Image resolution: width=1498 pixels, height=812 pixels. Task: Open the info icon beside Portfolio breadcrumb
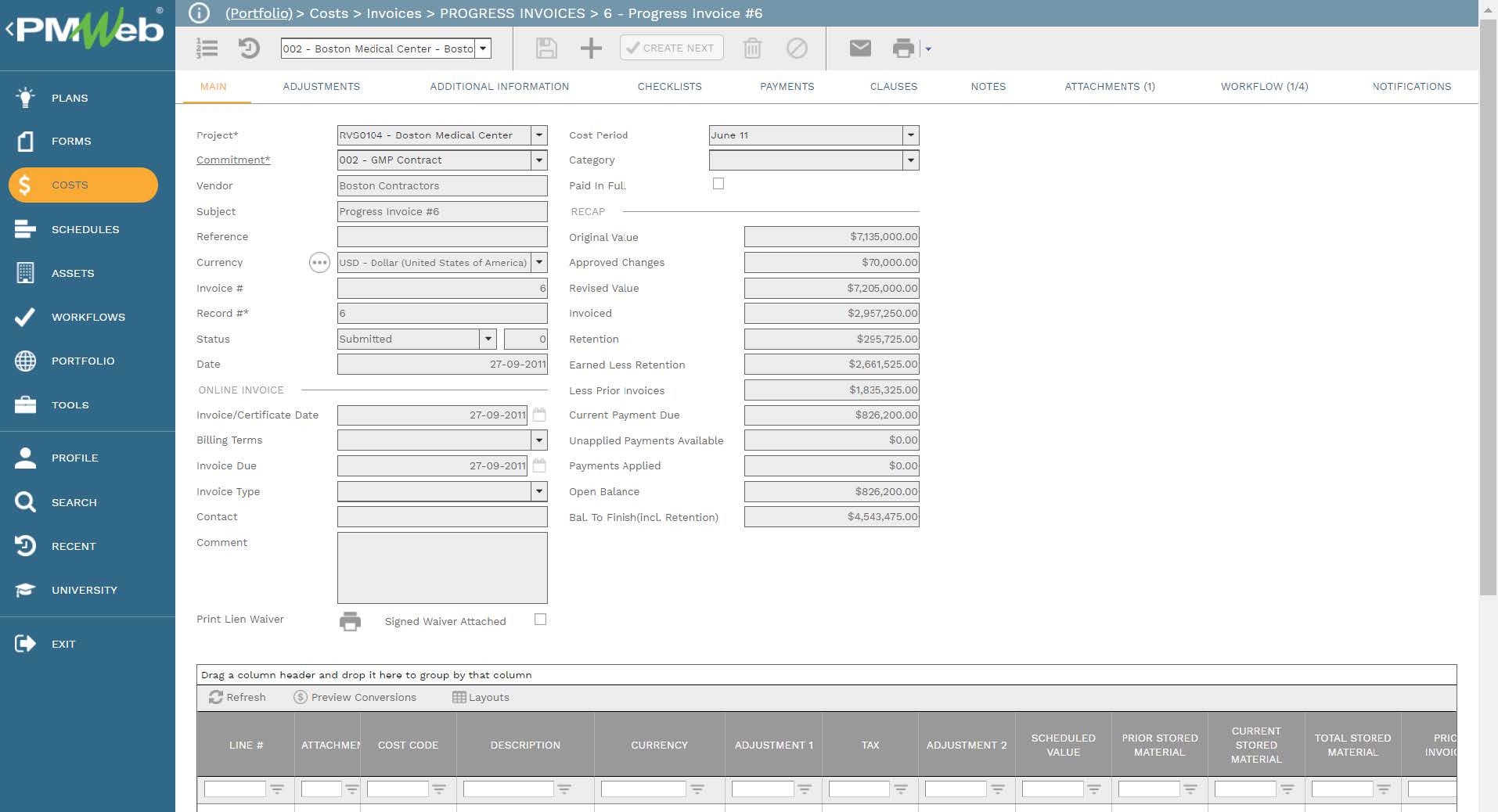pos(200,13)
